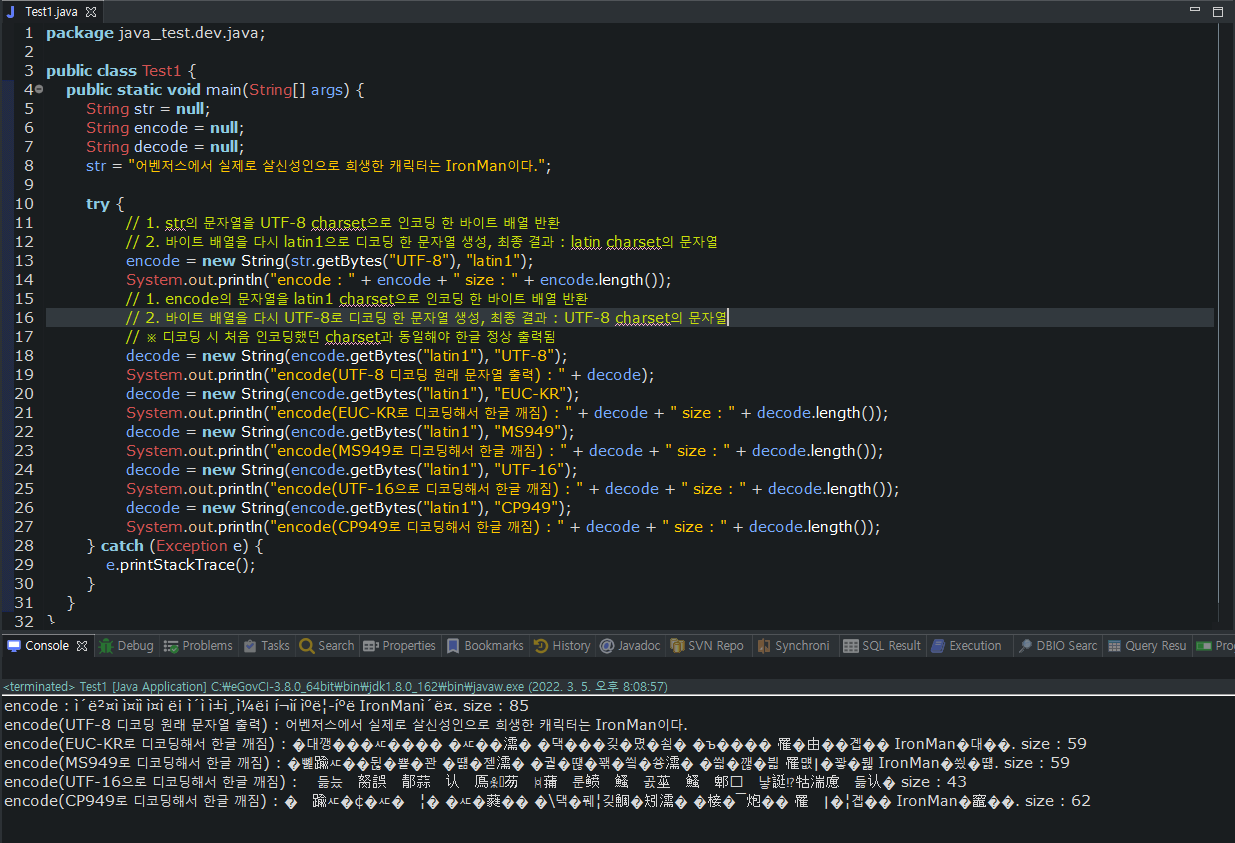Switch to the Synchronize tab
Screen dimensions: 1235x843
coord(794,646)
